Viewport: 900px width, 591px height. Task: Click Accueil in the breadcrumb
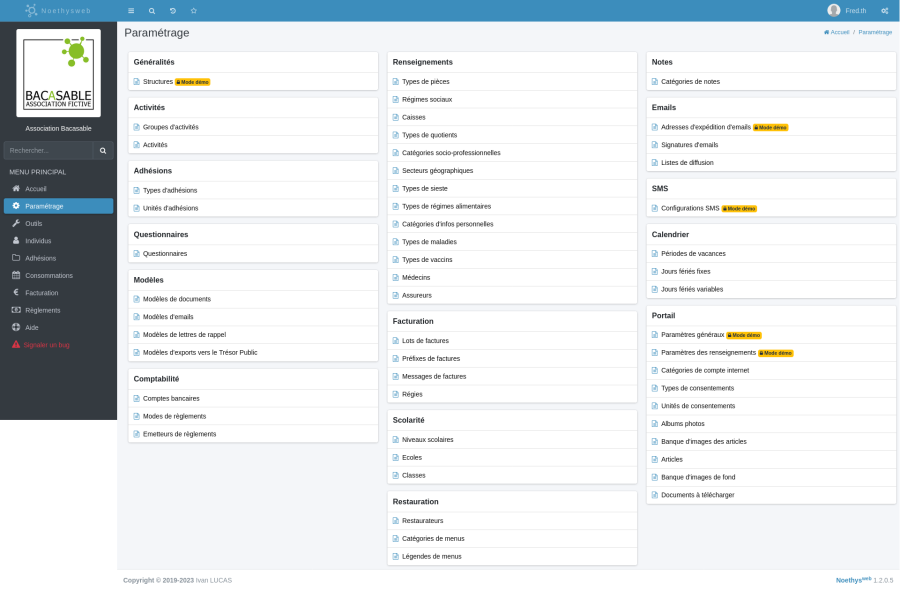[837, 32]
